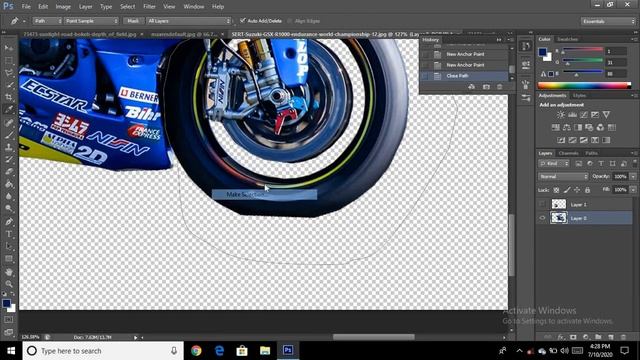Screen dimensions: 640x360
Task: Select the Dodge tool
Action: pos(9,209)
